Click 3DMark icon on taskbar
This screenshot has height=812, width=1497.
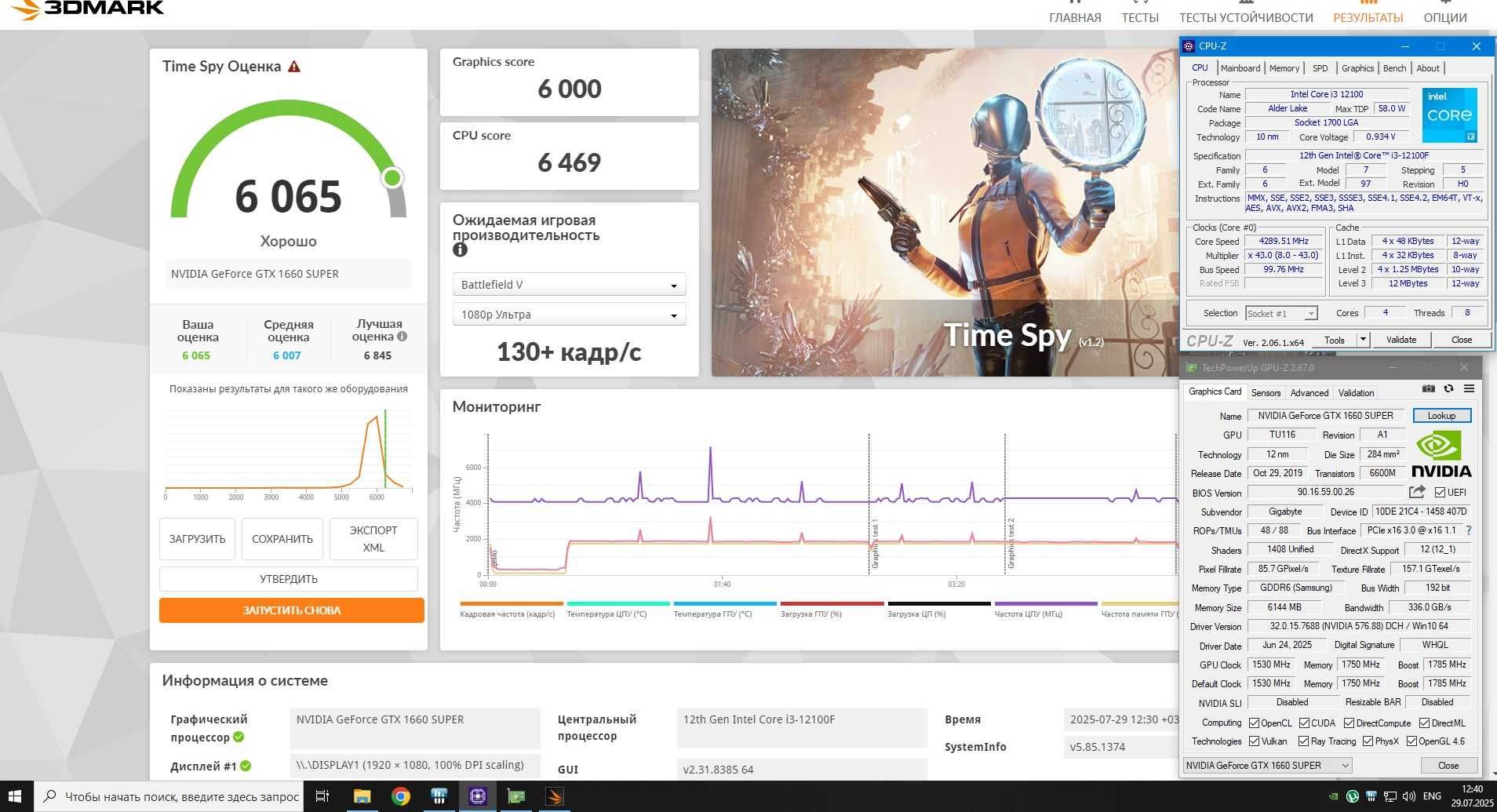pos(555,796)
